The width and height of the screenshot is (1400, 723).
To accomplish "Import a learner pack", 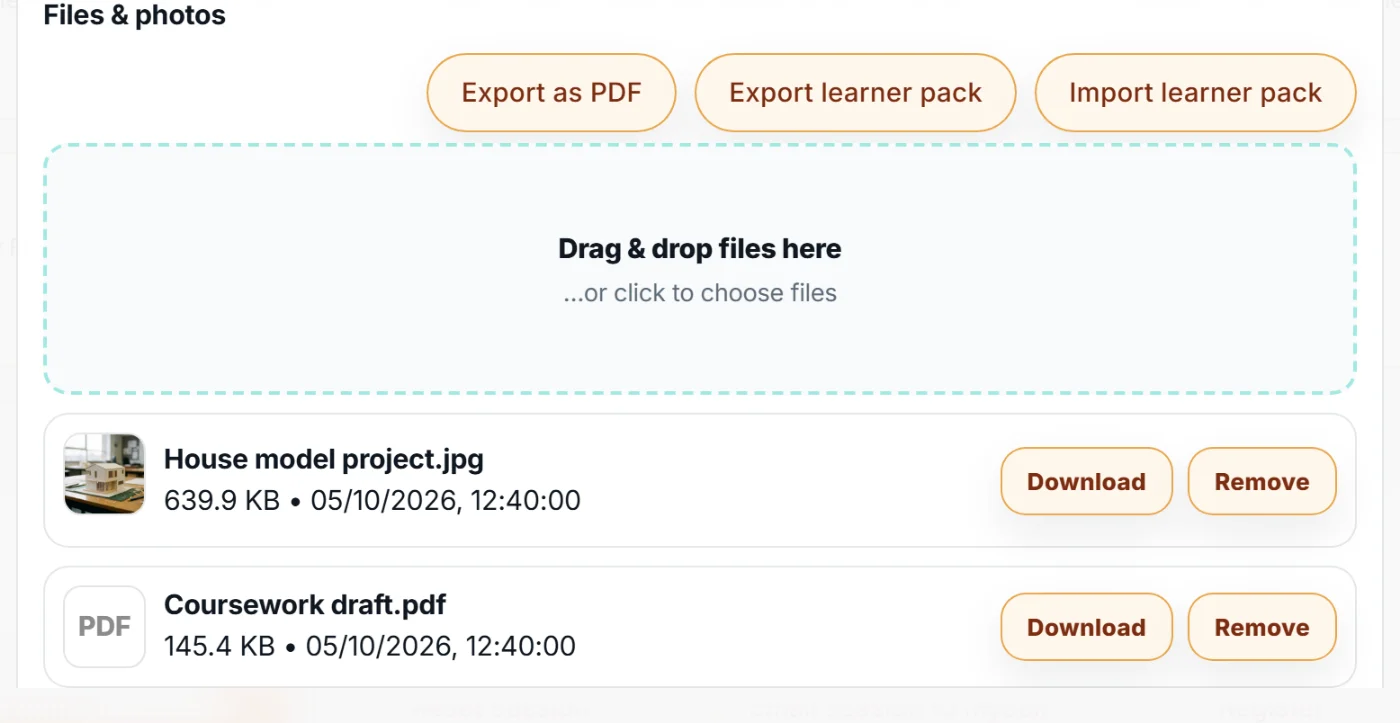I will pyautogui.click(x=1195, y=93).
